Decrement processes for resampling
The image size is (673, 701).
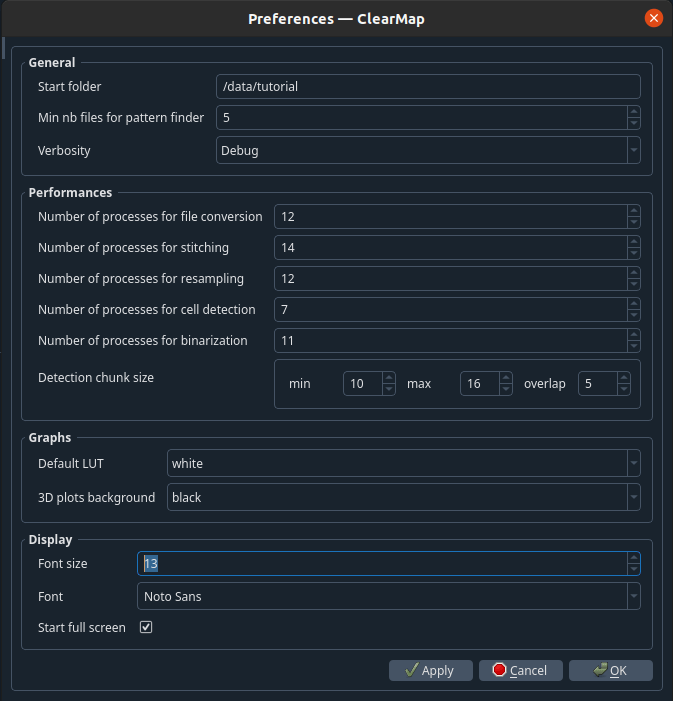click(x=634, y=284)
